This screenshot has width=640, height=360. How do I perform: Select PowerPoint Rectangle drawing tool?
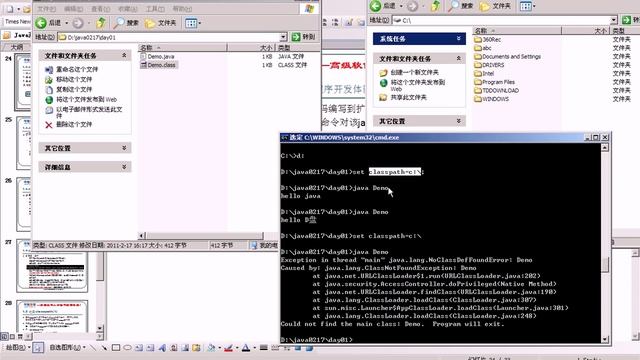pyautogui.click(x=116, y=348)
